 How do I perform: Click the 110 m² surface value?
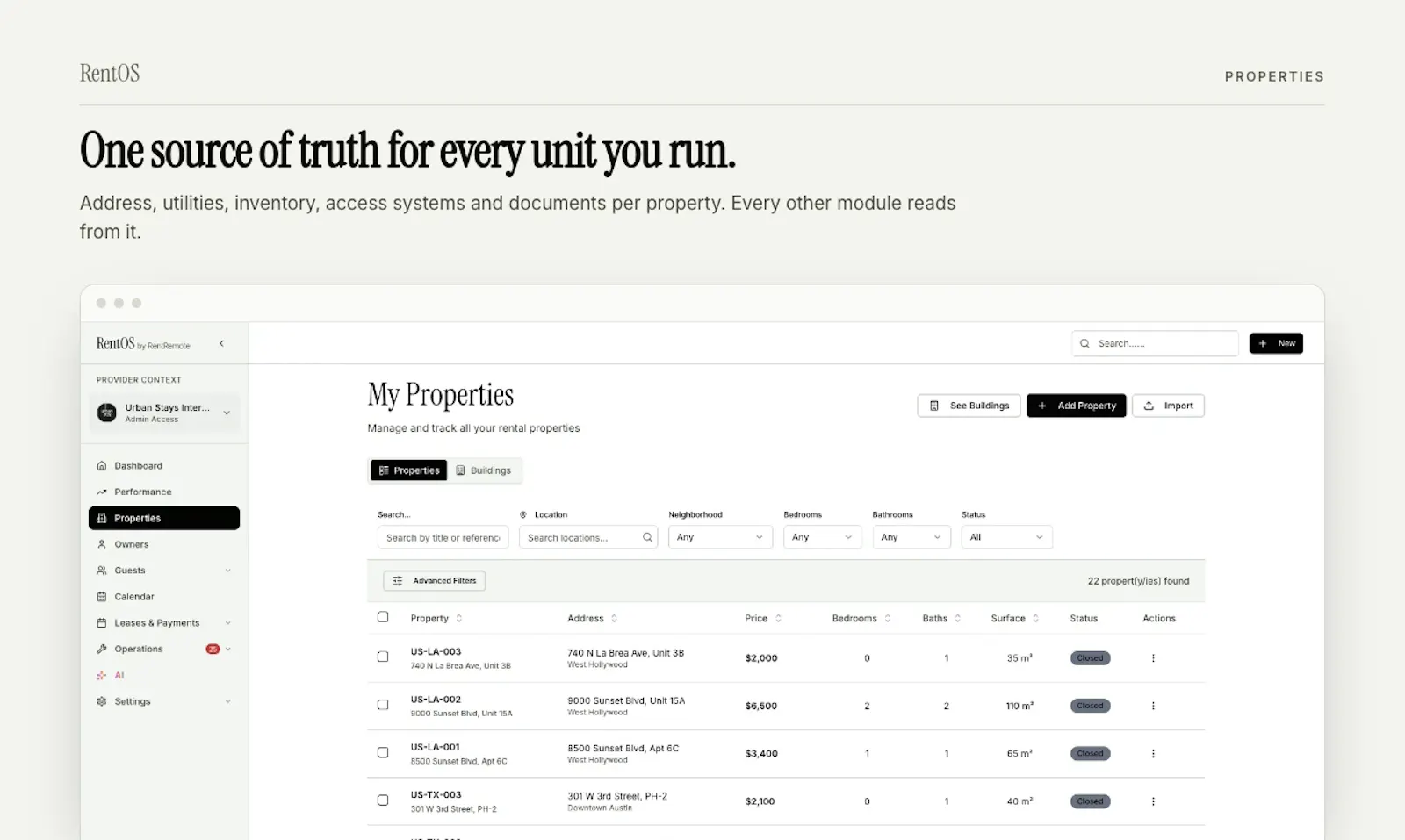point(1020,706)
